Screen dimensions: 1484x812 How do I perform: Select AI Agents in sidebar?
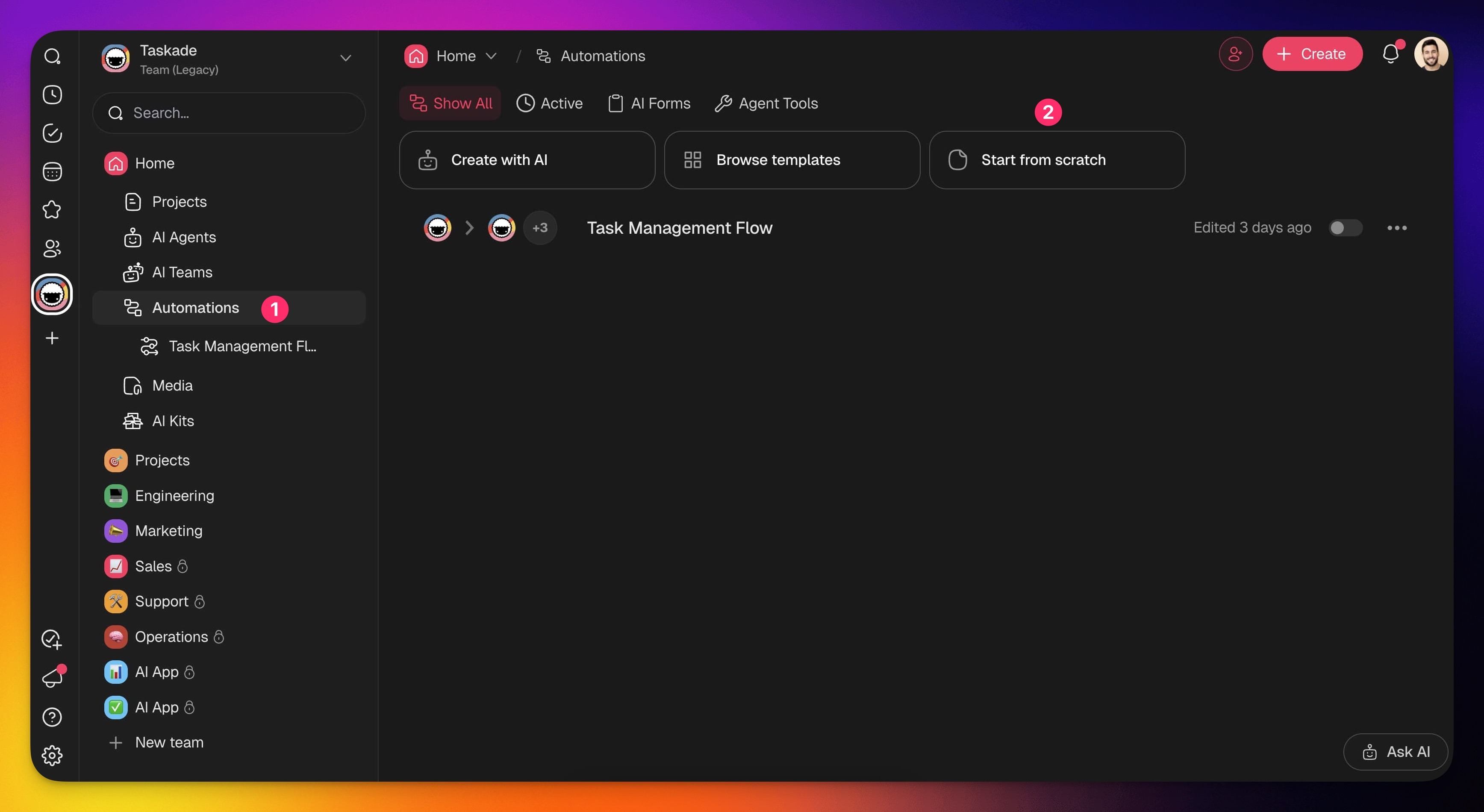pos(183,237)
